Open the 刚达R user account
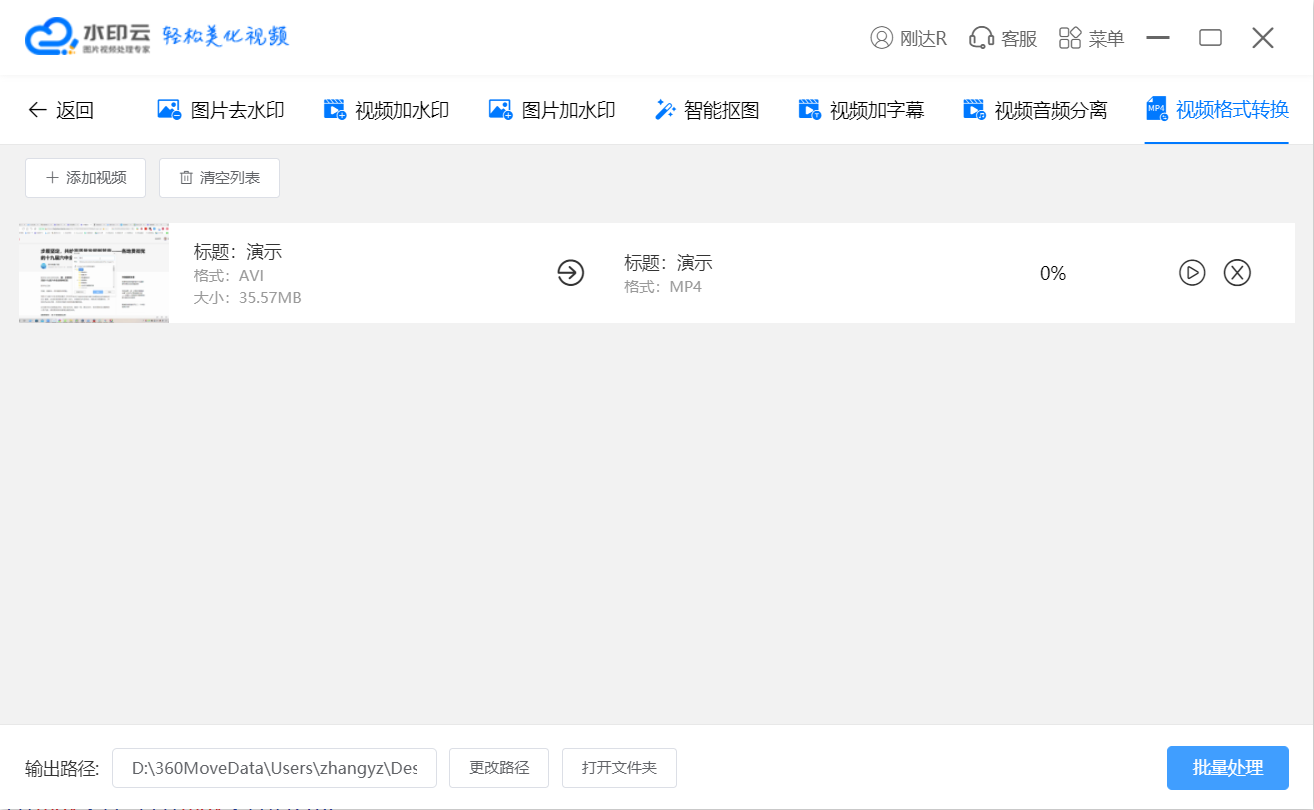The width and height of the screenshot is (1314, 810). tap(908, 38)
